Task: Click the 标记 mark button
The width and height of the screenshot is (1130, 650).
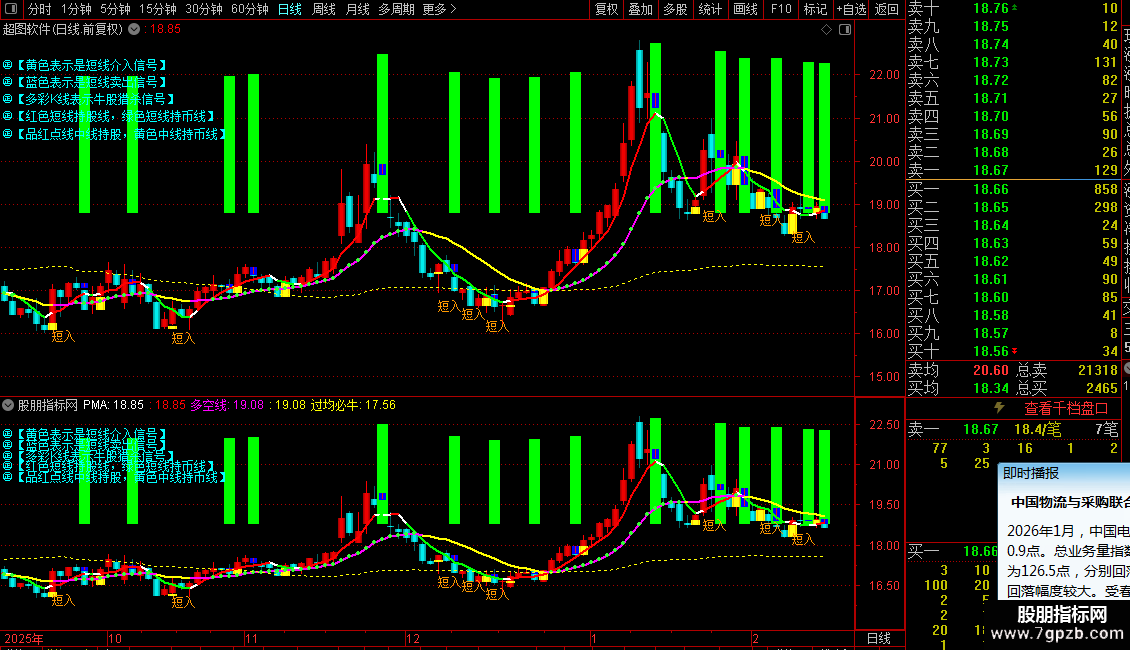Action: [x=815, y=9]
